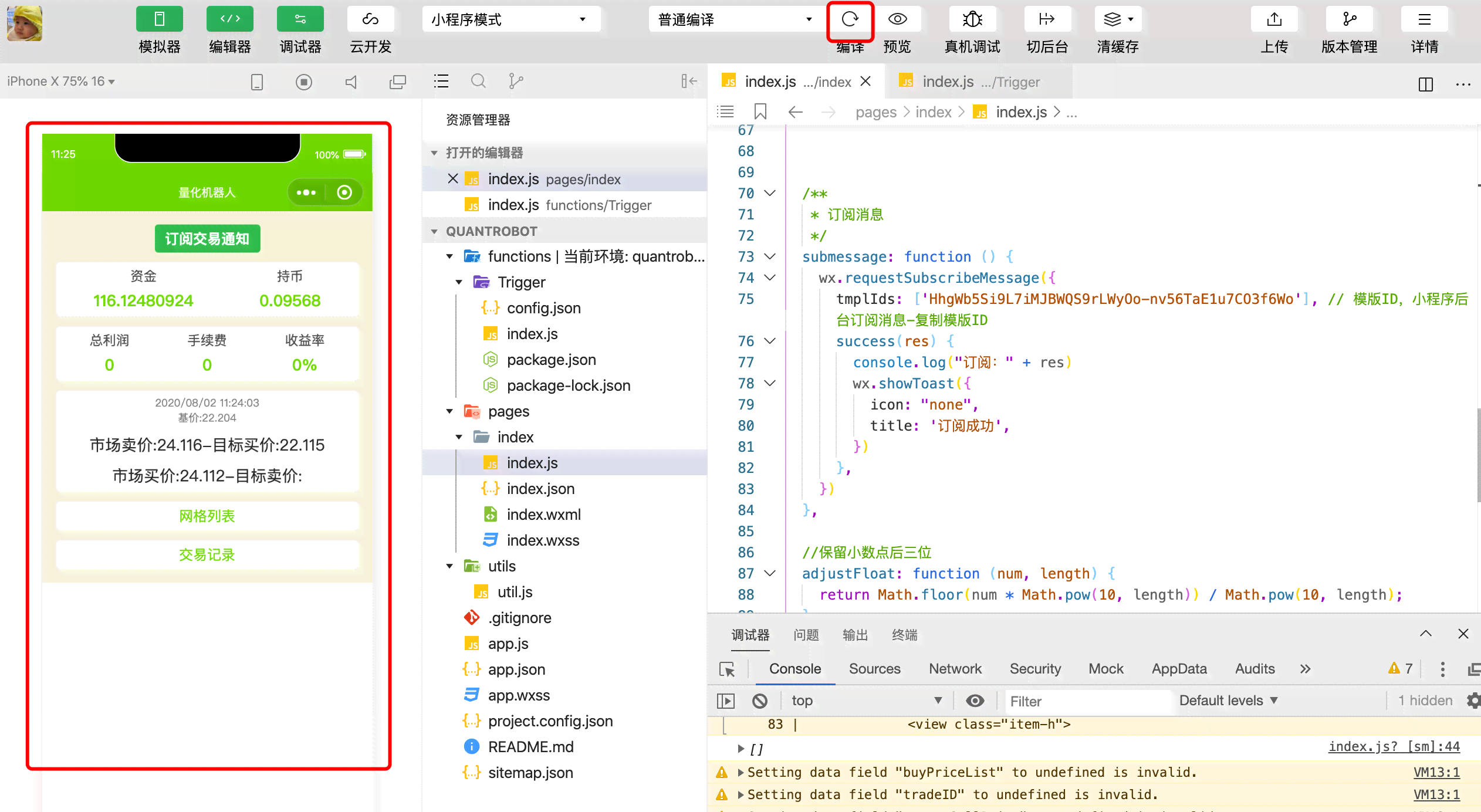1481x812 pixels.
Task: Click the 编译 compile refresh icon
Action: pyautogui.click(x=850, y=19)
